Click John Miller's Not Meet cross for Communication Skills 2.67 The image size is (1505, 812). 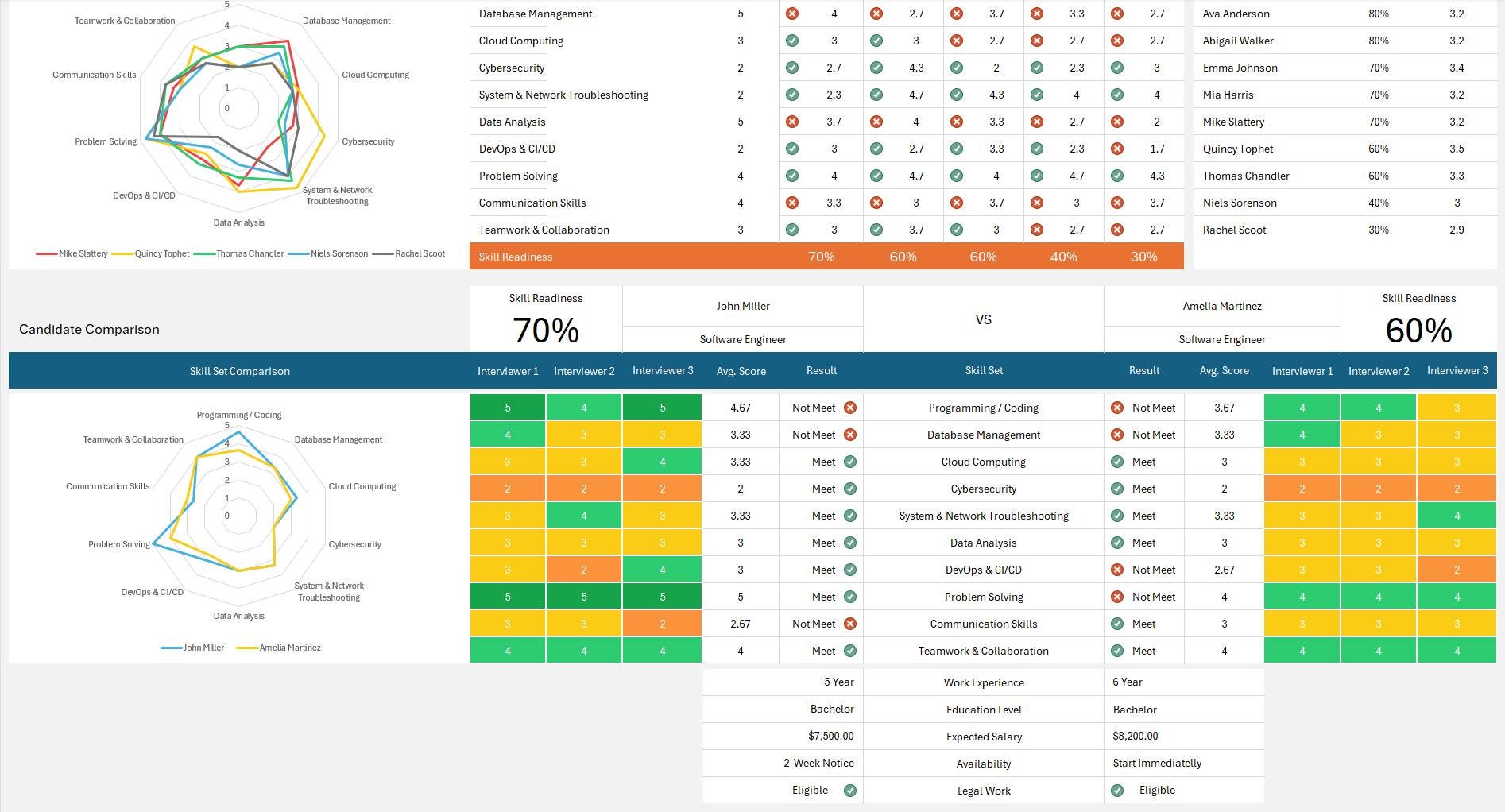click(850, 624)
